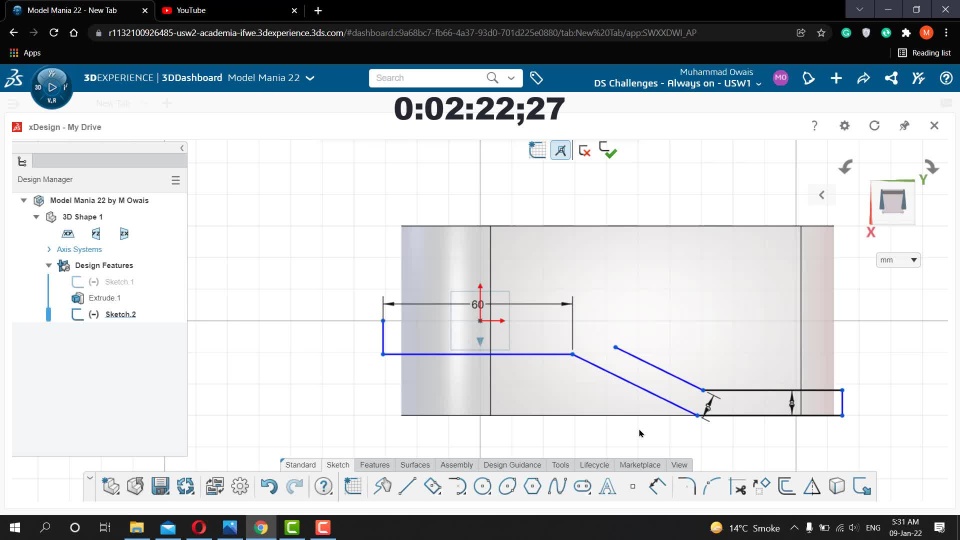
Task: Expand the Axis Systems node
Action: click(49, 249)
